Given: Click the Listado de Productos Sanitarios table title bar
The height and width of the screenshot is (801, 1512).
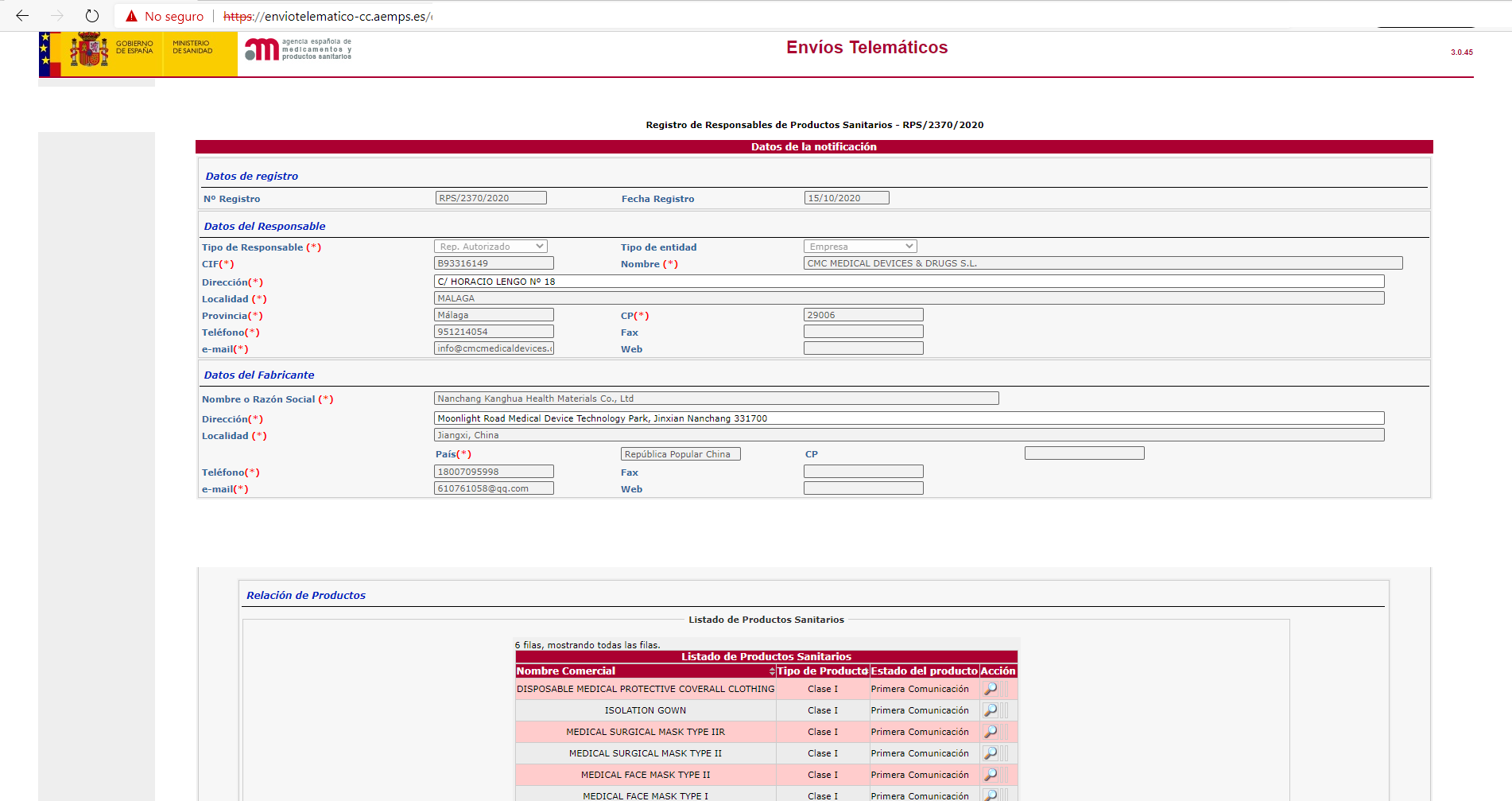Looking at the screenshot, I should click(x=766, y=657).
